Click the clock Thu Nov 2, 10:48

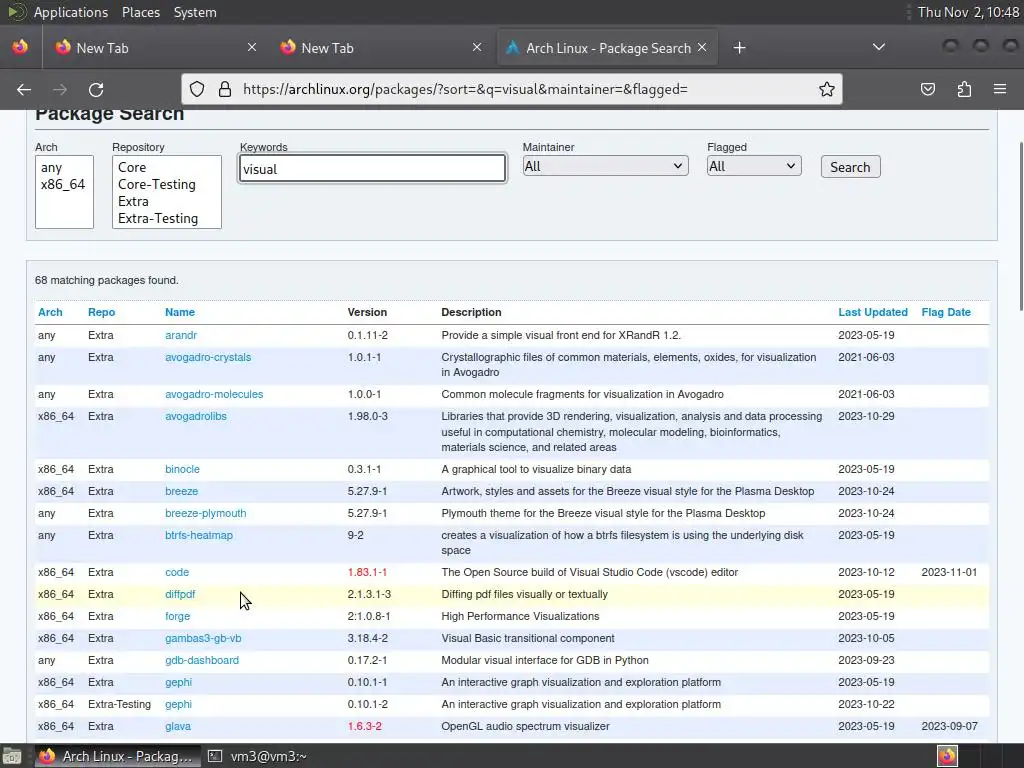coord(968,12)
